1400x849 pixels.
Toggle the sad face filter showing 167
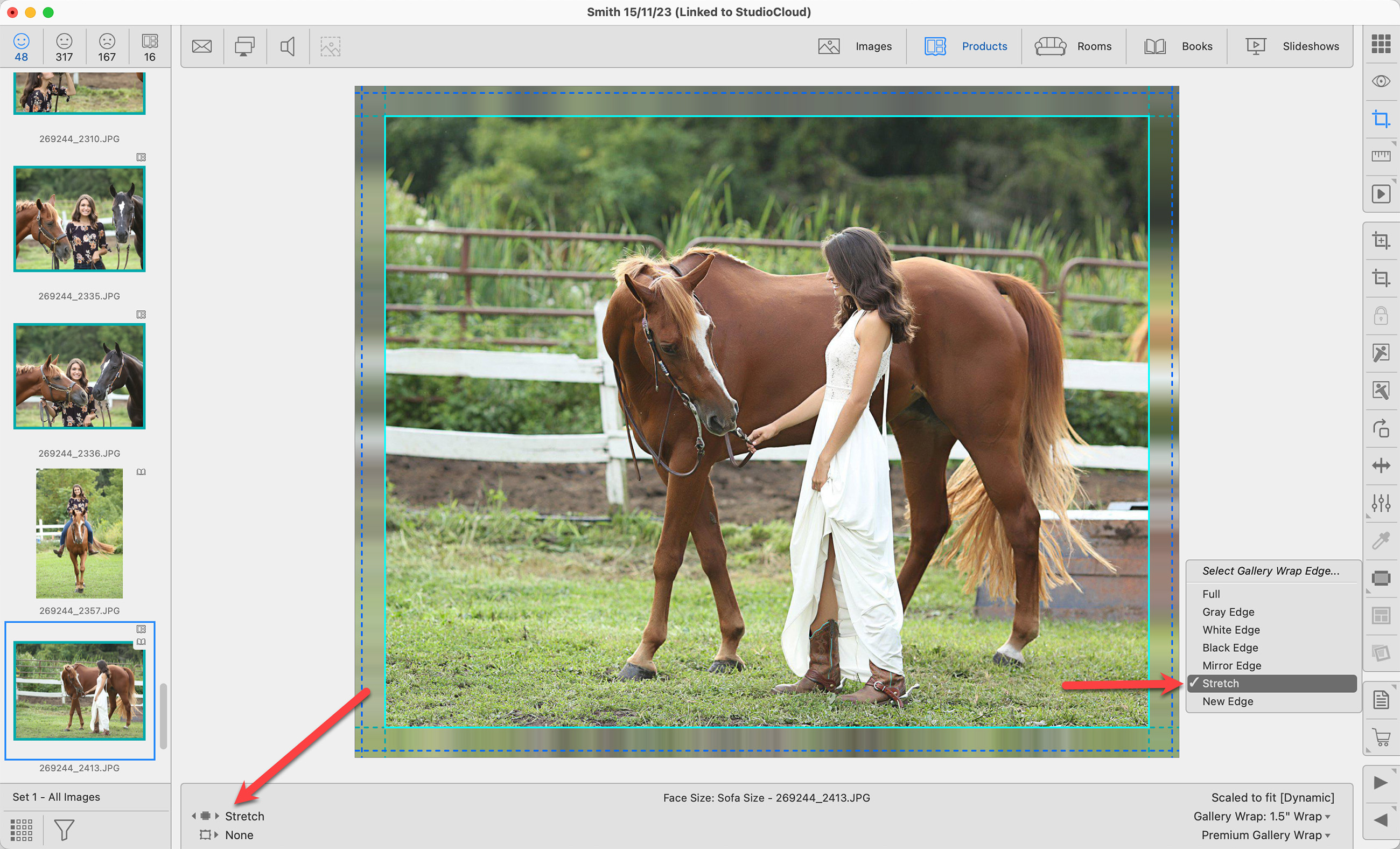tap(107, 47)
